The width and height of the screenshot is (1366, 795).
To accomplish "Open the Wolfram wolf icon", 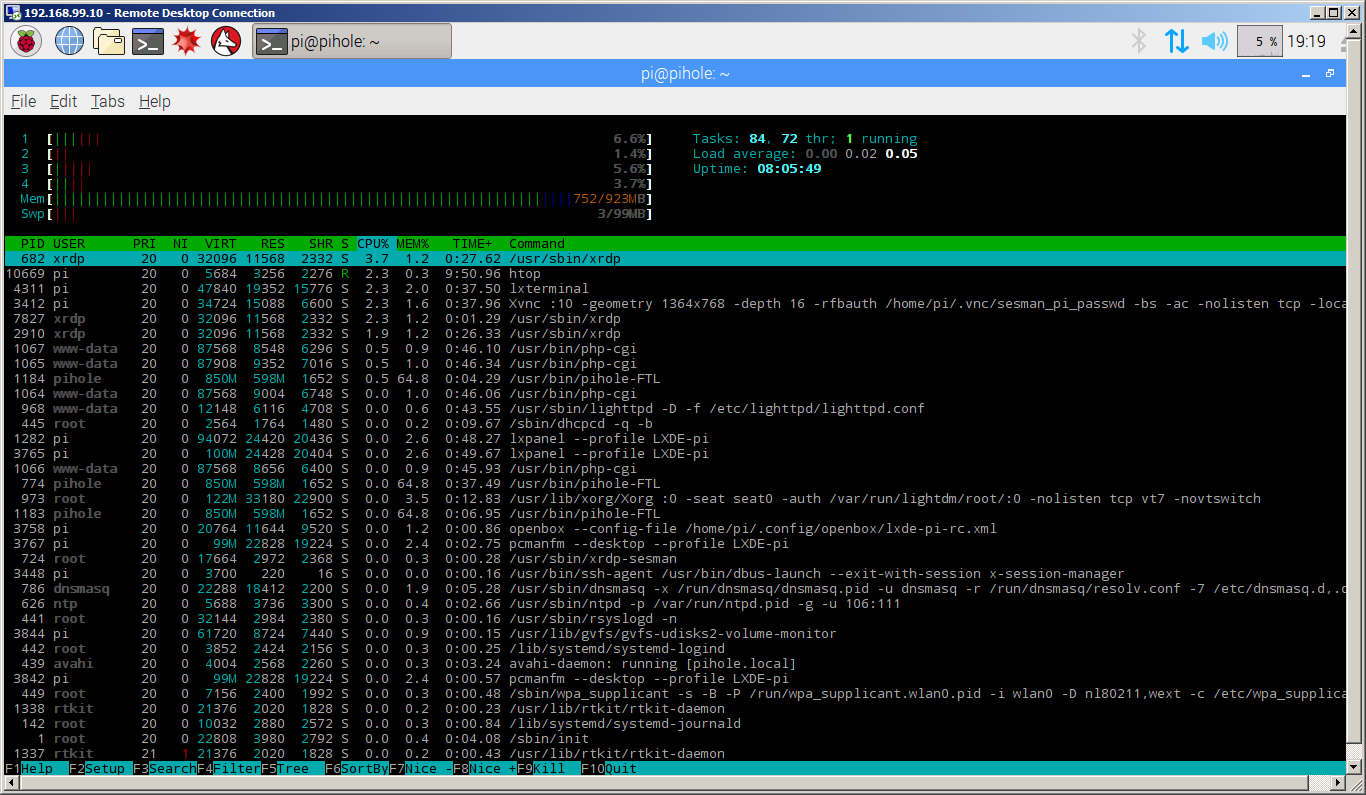I will pos(226,41).
